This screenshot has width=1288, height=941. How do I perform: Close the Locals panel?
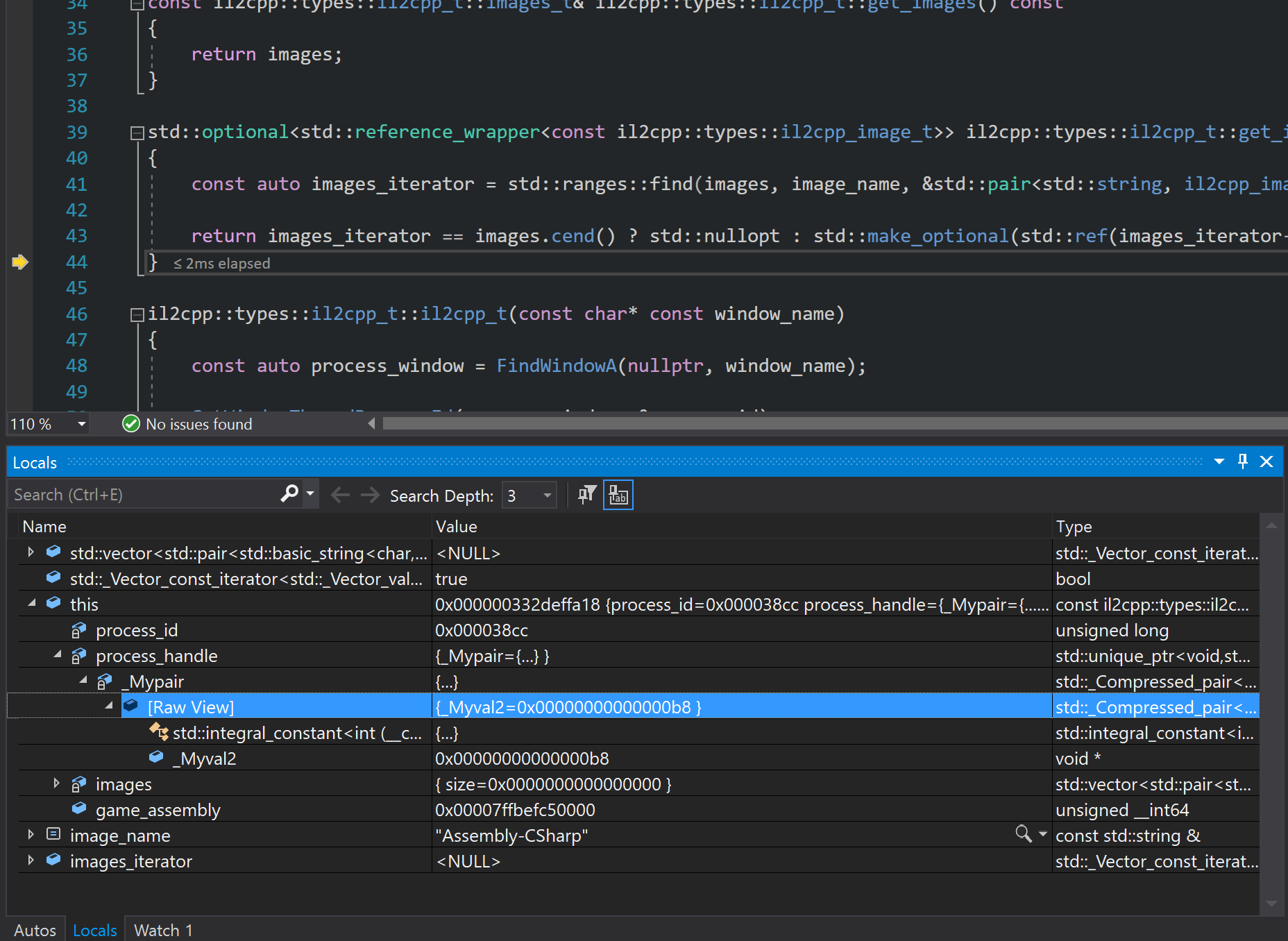[1266, 462]
